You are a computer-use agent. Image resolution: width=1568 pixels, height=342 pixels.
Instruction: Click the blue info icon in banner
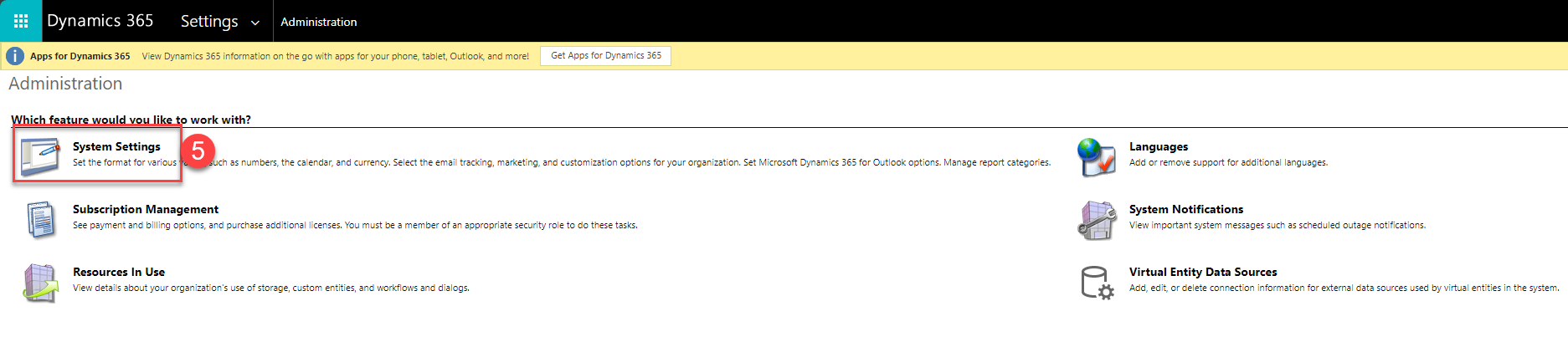point(15,56)
